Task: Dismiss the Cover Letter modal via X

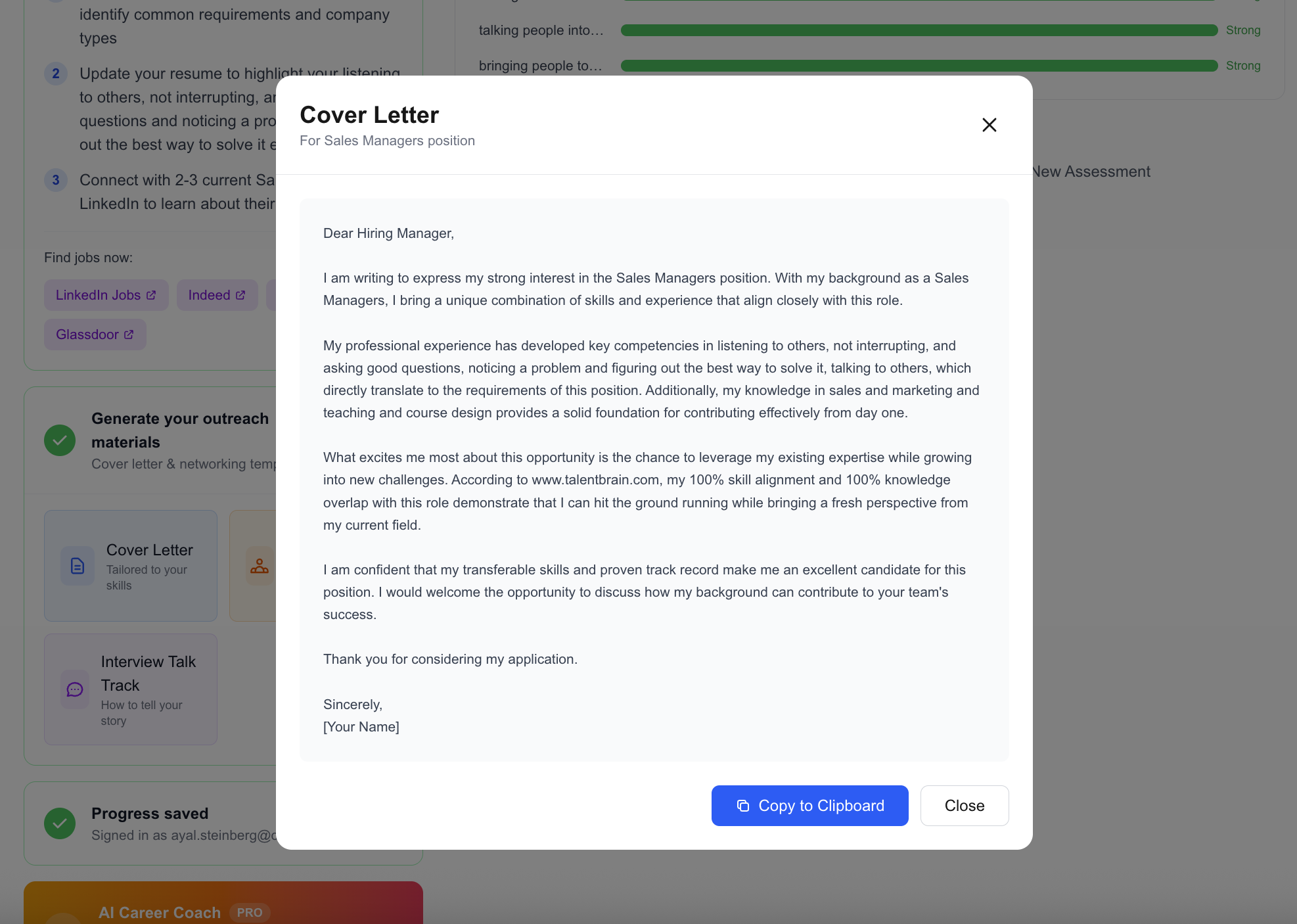Action: (990, 125)
